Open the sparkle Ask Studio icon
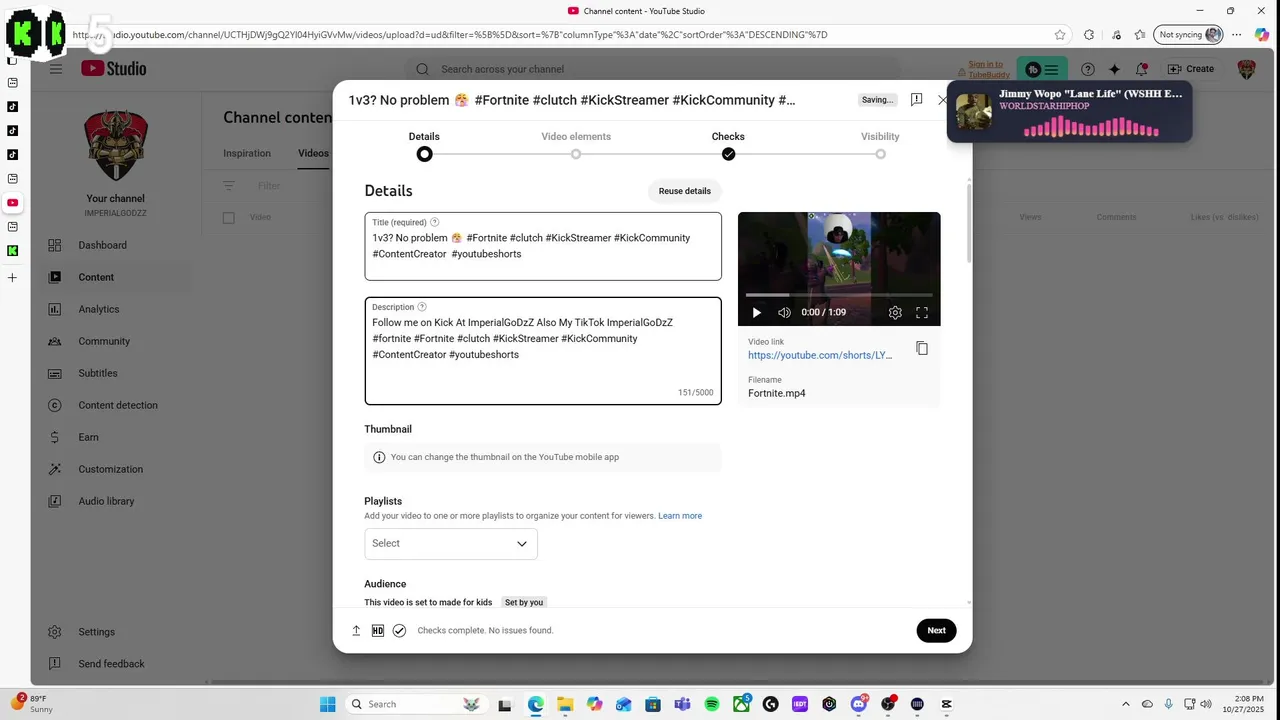 [x=1114, y=69]
